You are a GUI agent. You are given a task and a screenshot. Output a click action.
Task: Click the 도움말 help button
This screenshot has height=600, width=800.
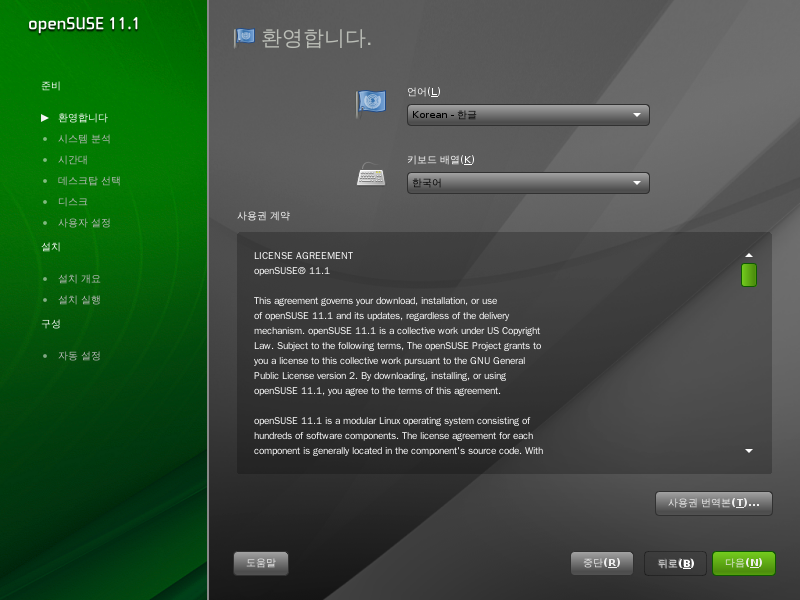coord(261,563)
